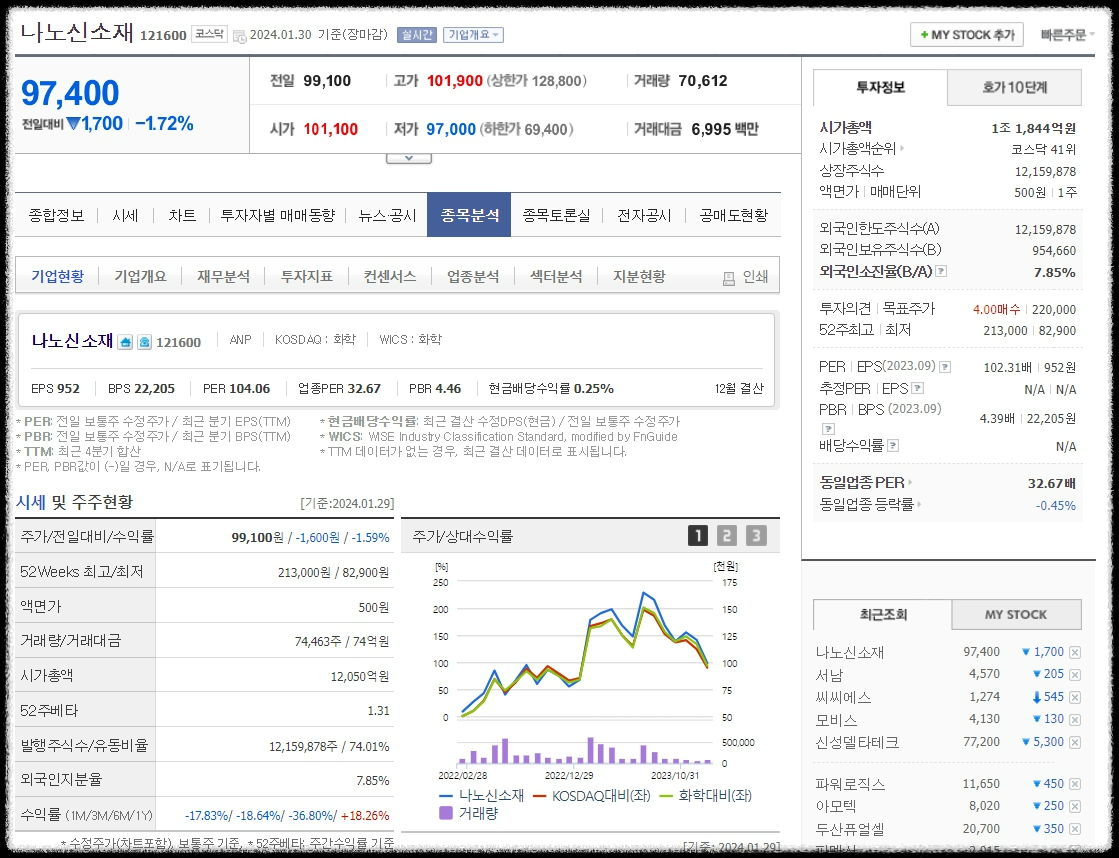Select the 섹터분석 sub-tab
Screen dimensions: 1119x858
(556, 276)
